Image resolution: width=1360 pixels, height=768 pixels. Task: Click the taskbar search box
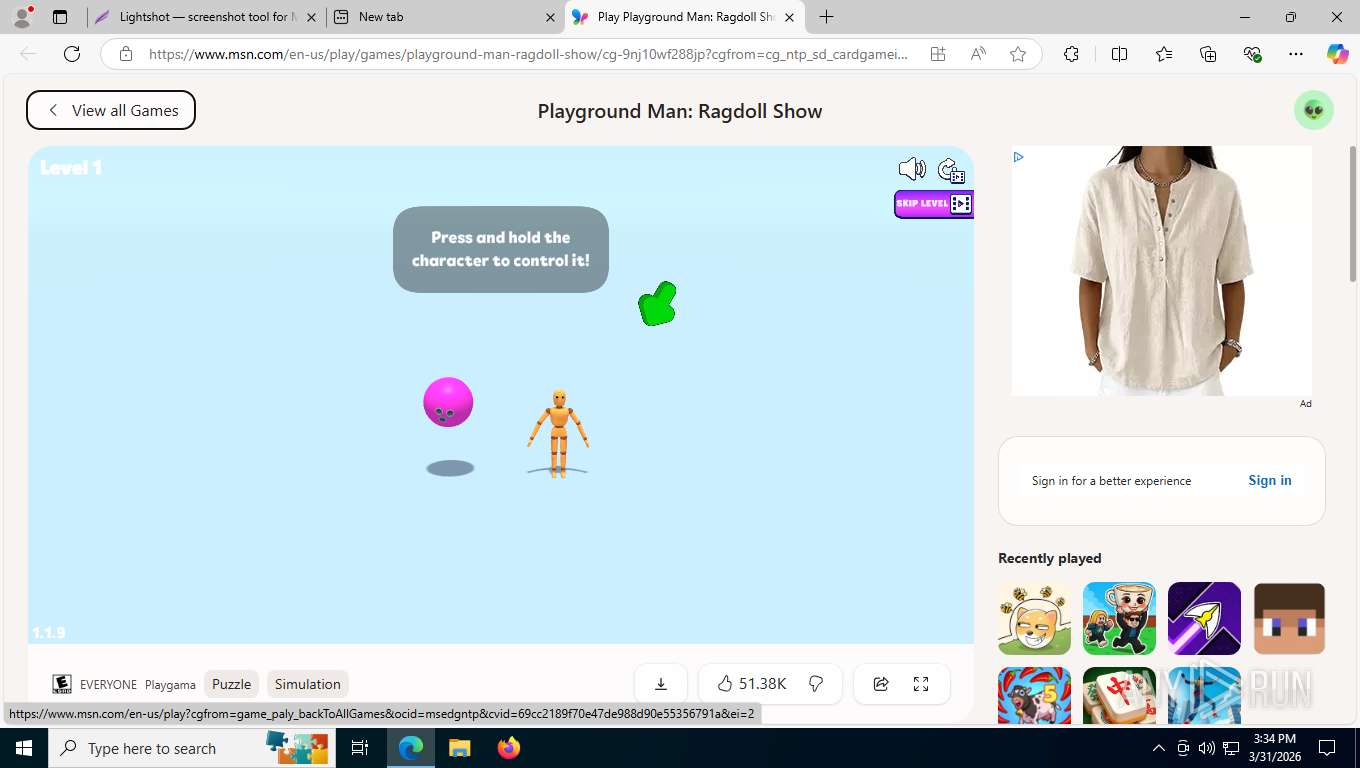[x=191, y=748]
